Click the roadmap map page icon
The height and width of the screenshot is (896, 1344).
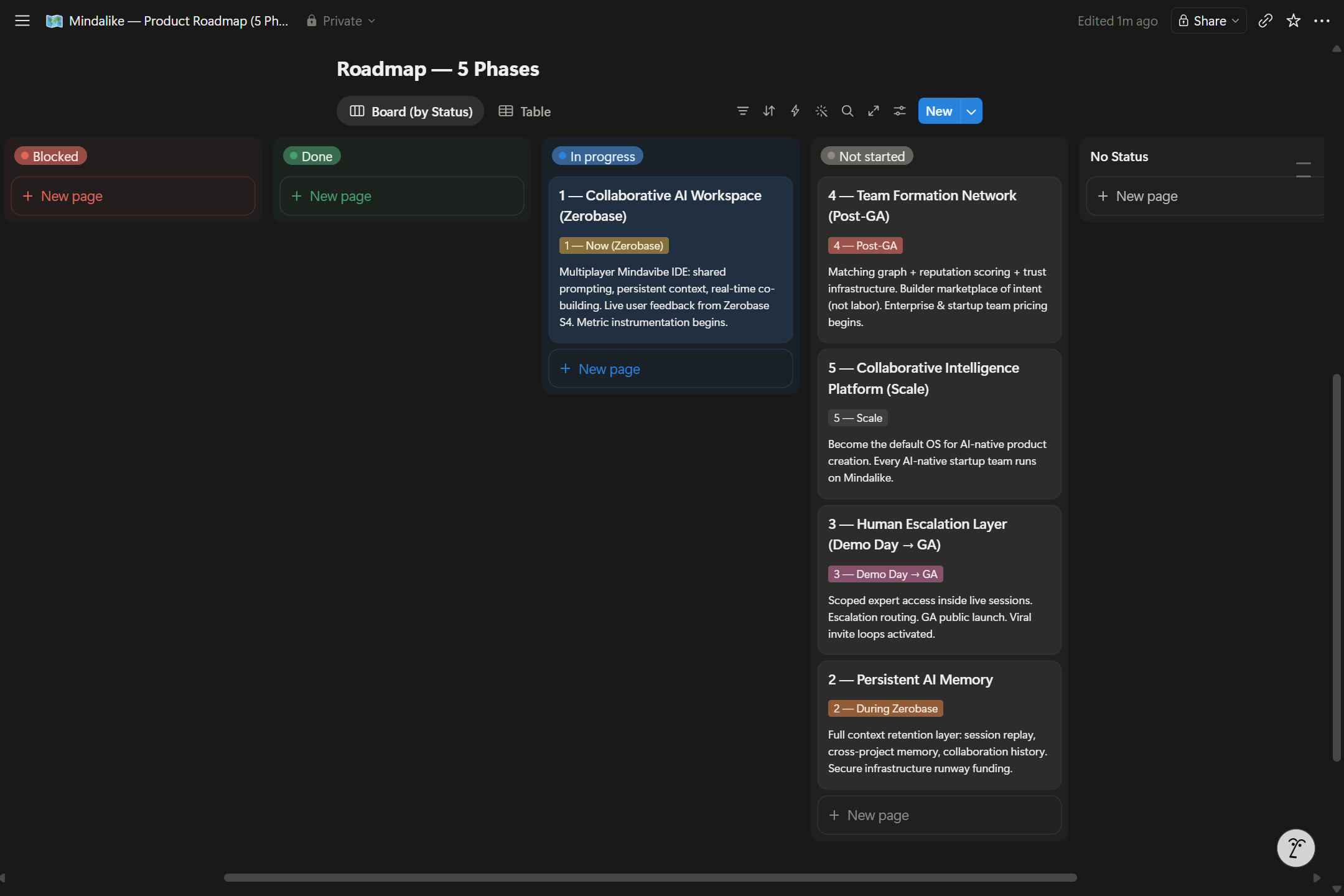click(x=54, y=21)
